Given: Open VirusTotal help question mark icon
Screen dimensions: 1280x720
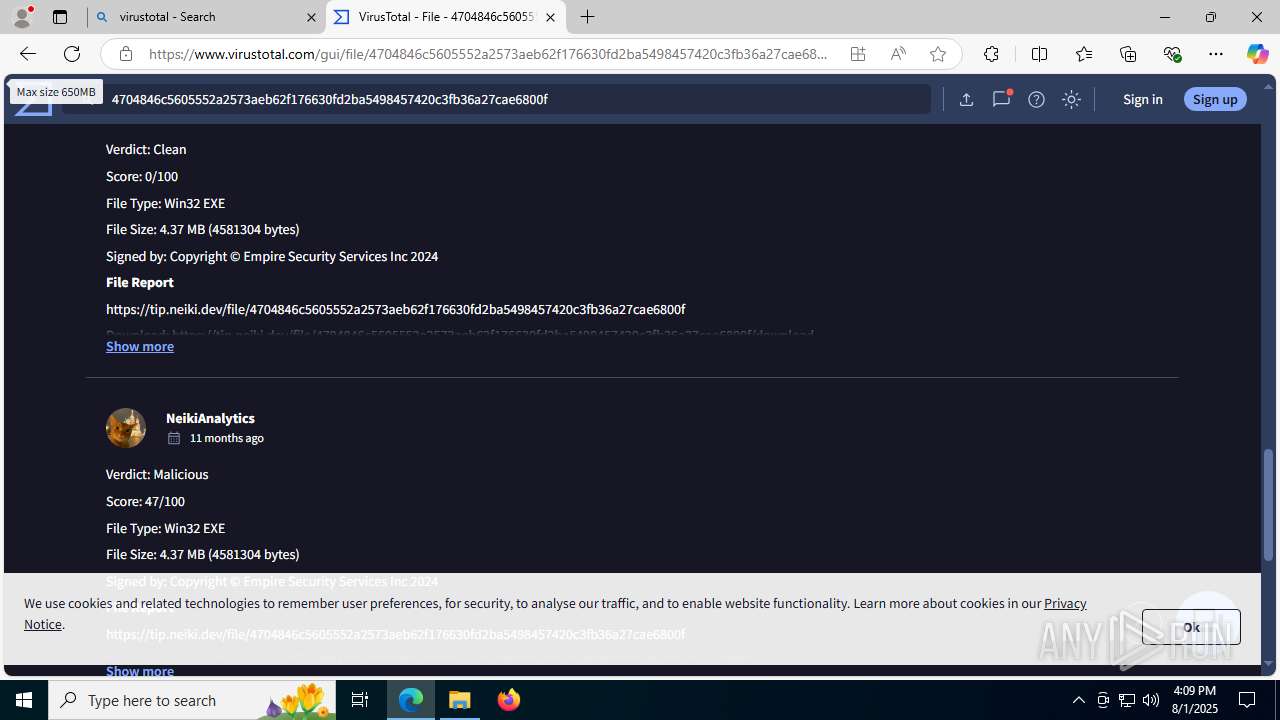Looking at the screenshot, I should [x=1036, y=99].
